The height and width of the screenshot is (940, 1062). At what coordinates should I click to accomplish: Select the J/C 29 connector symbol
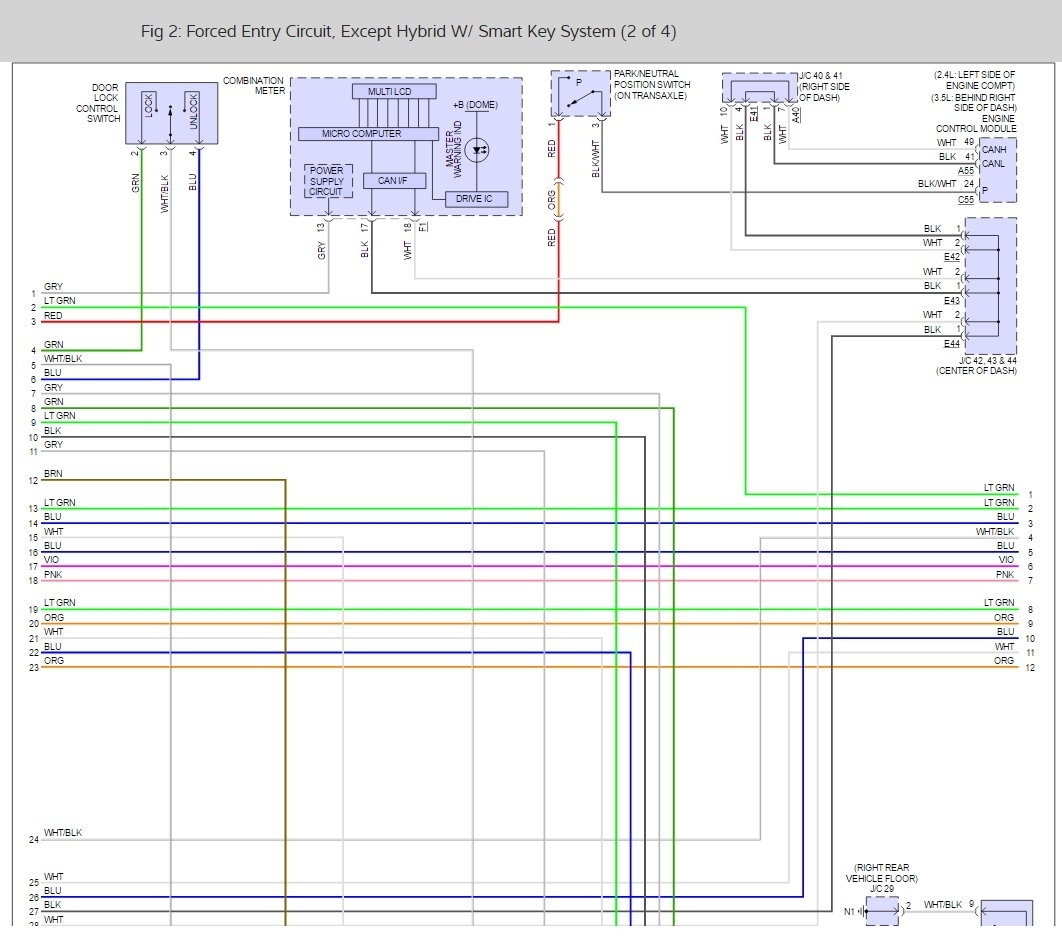[x=881, y=910]
